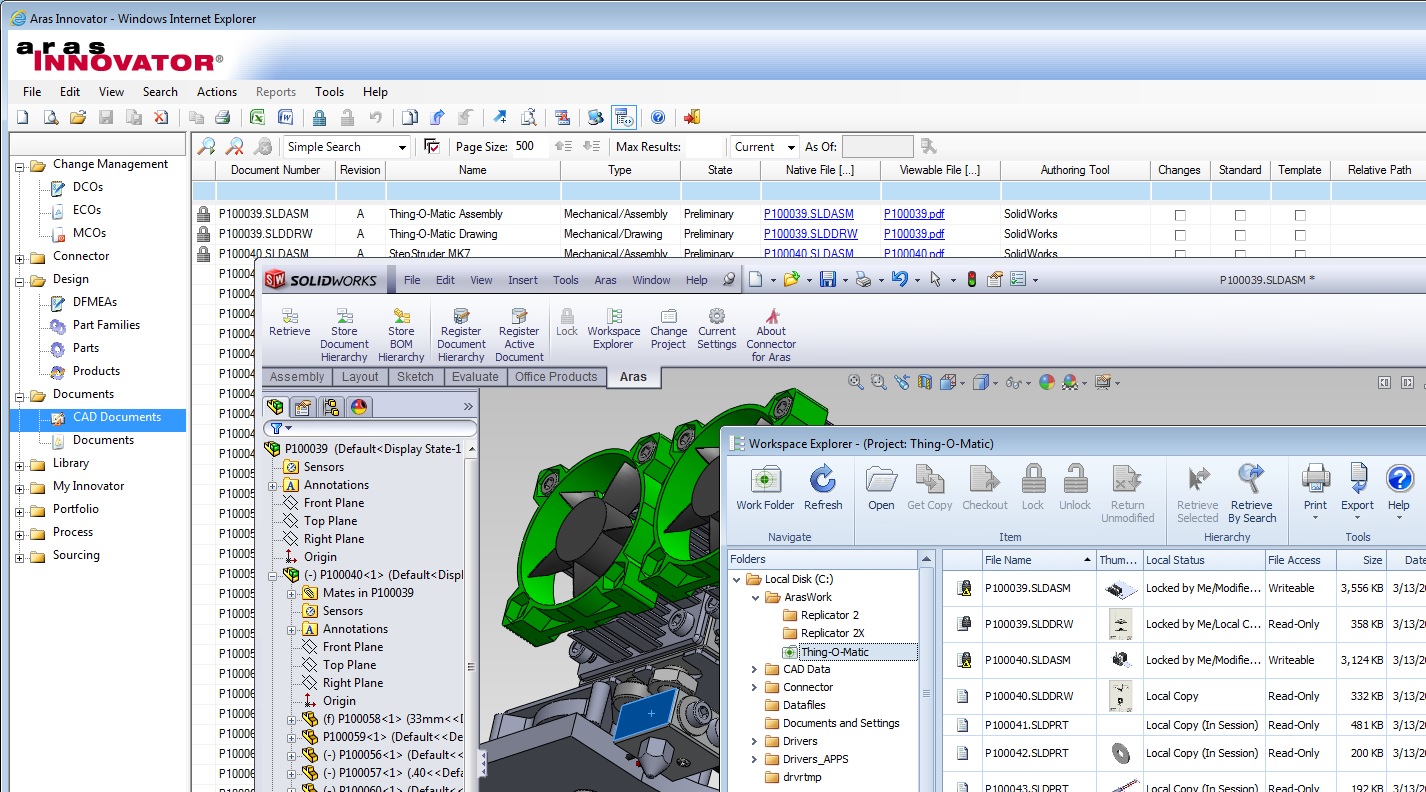The image size is (1426, 792).
Task: Open the Search menu in Aras Innovator
Action: coord(160,92)
